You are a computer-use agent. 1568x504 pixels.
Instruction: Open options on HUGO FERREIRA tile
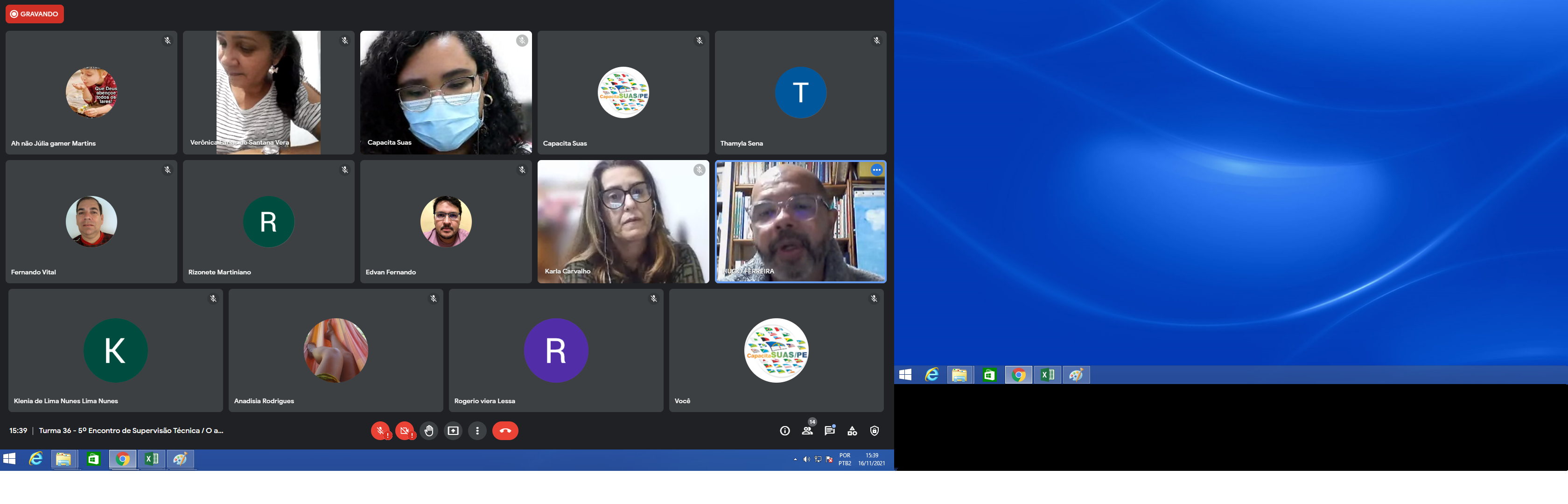click(876, 170)
